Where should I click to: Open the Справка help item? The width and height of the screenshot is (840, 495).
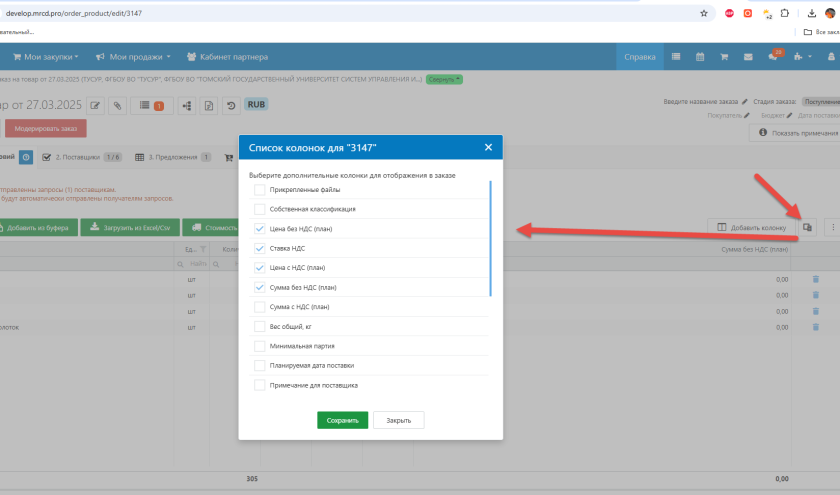pyautogui.click(x=640, y=57)
